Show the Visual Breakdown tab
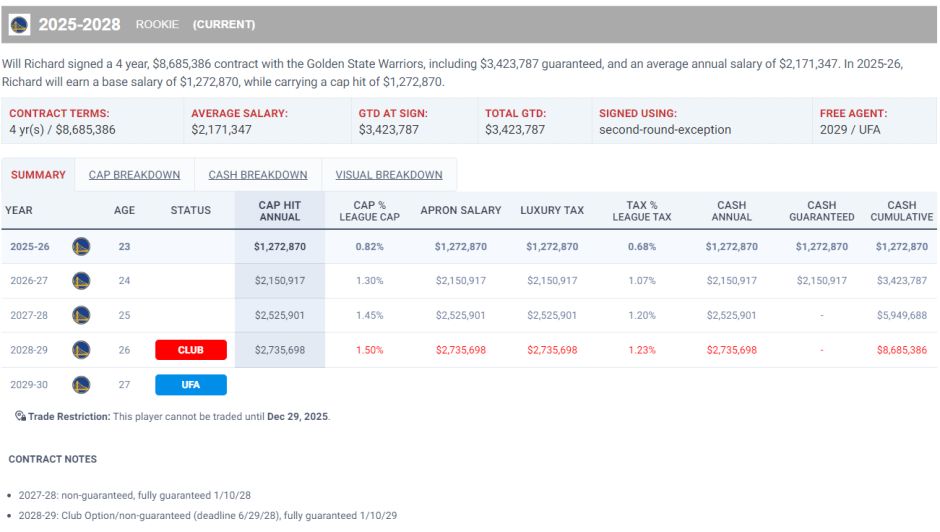 tap(389, 175)
